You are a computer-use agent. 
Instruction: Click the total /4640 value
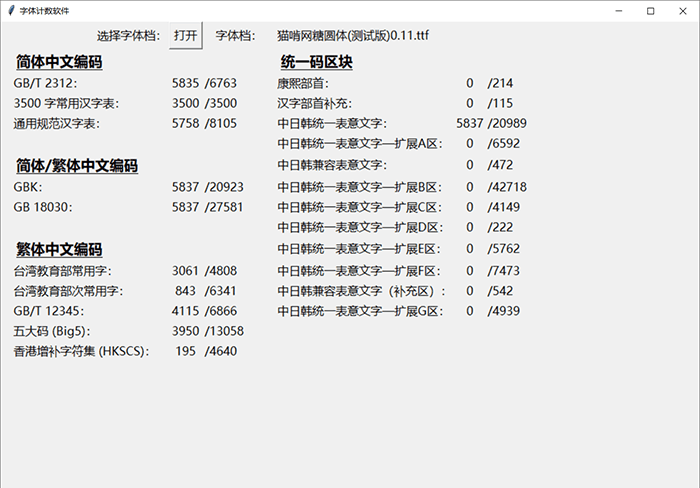(x=221, y=351)
